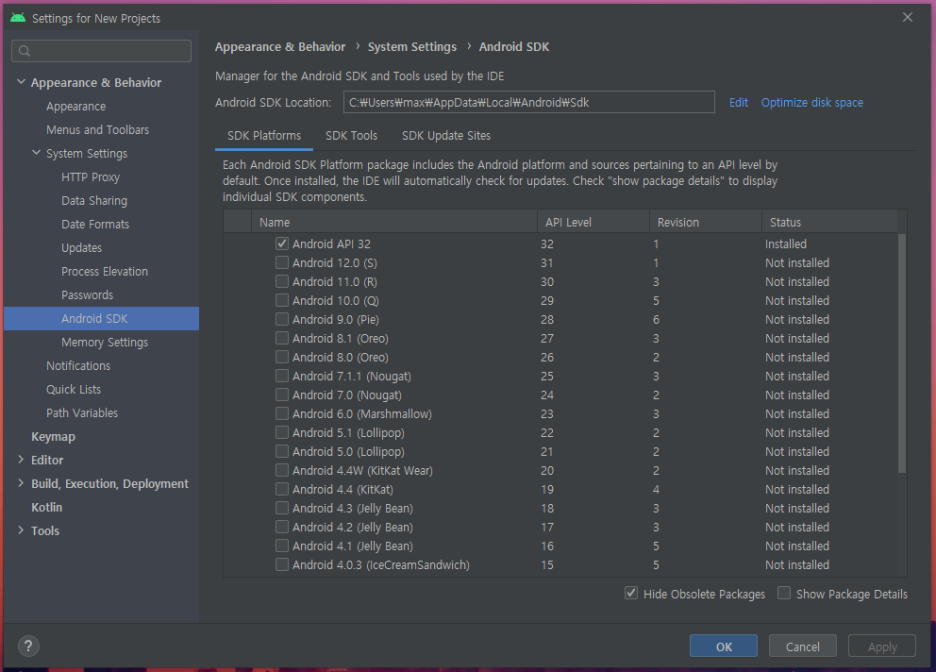The height and width of the screenshot is (672, 936).
Task: Open Keymap settings page
Action: [x=53, y=436]
